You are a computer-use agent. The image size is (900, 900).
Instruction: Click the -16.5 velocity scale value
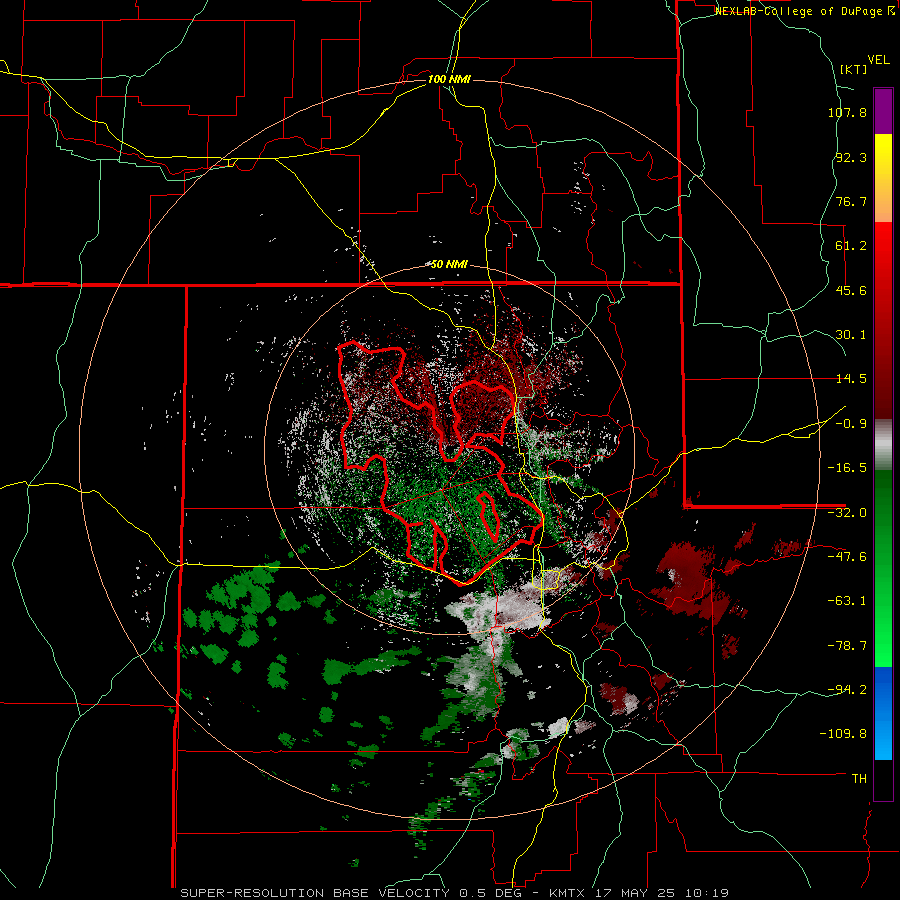point(847,468)
